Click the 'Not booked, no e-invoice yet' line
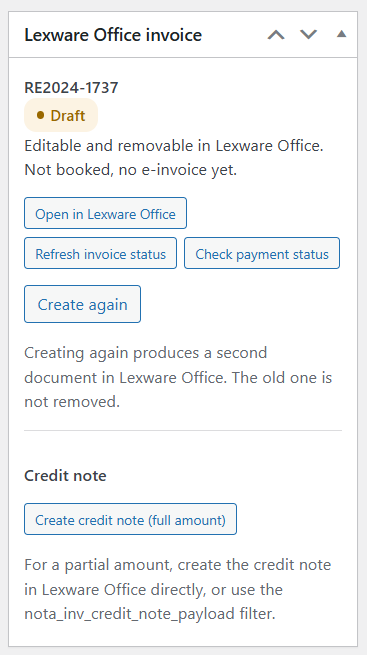 pos(131,170)
